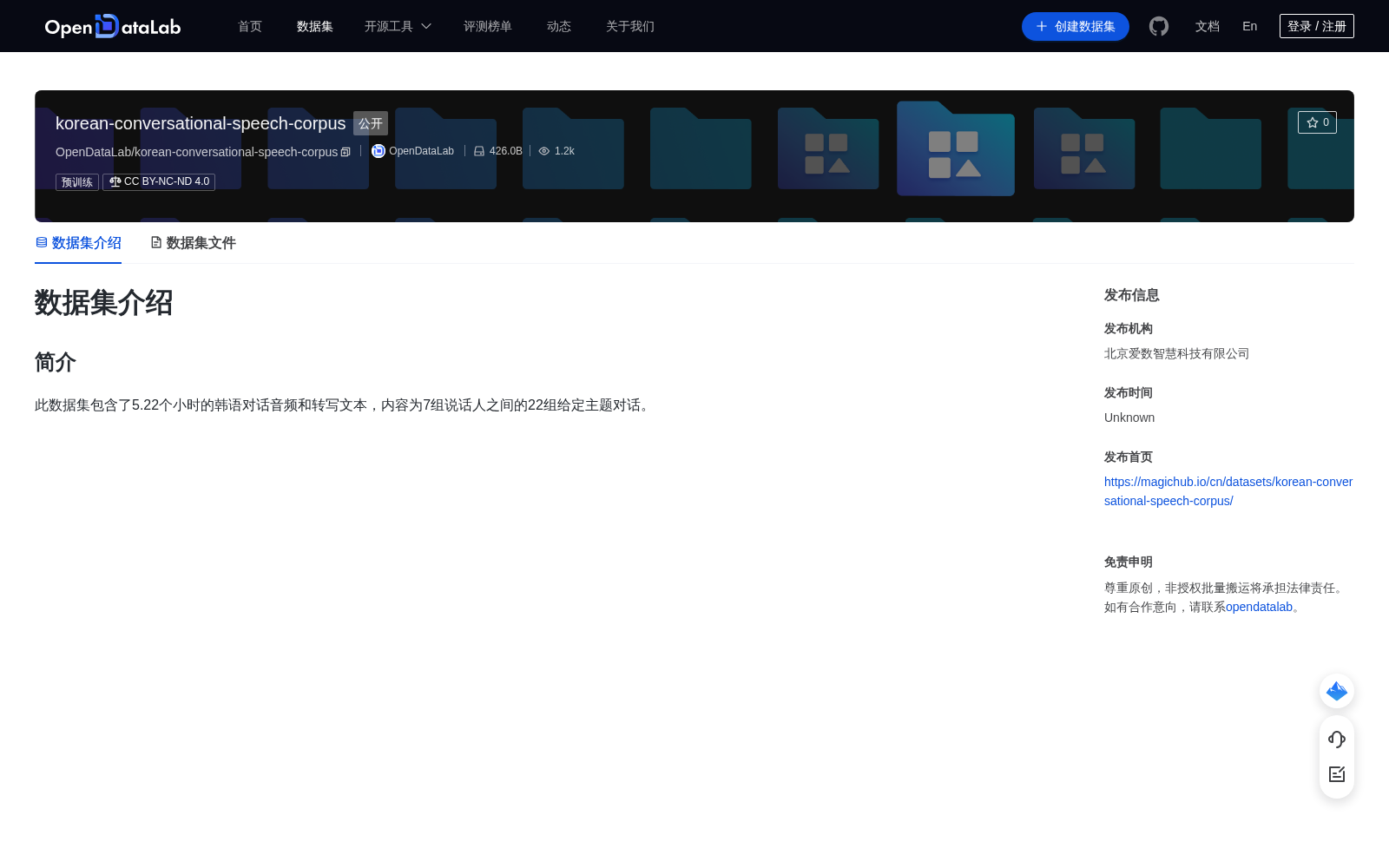Click the 426.0B size text

coord(506,151)
